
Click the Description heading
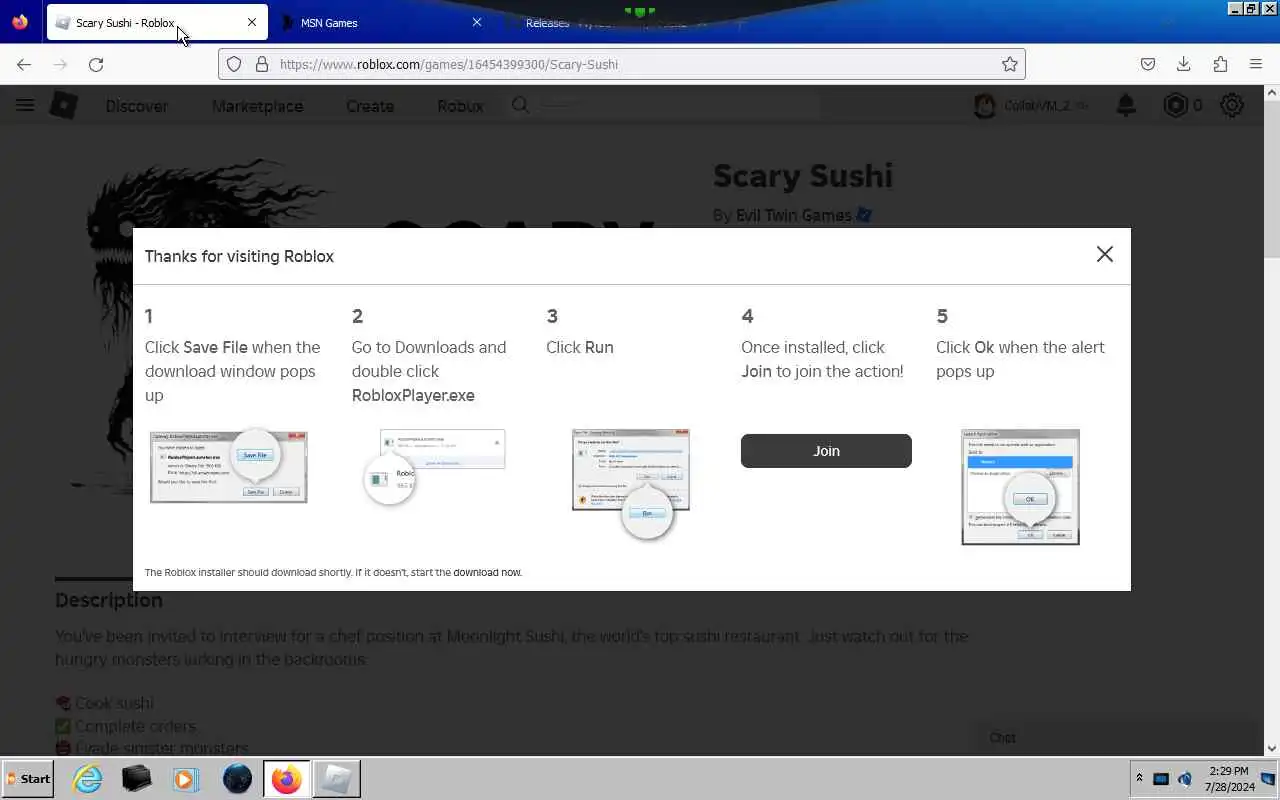[x=108, y=600]
